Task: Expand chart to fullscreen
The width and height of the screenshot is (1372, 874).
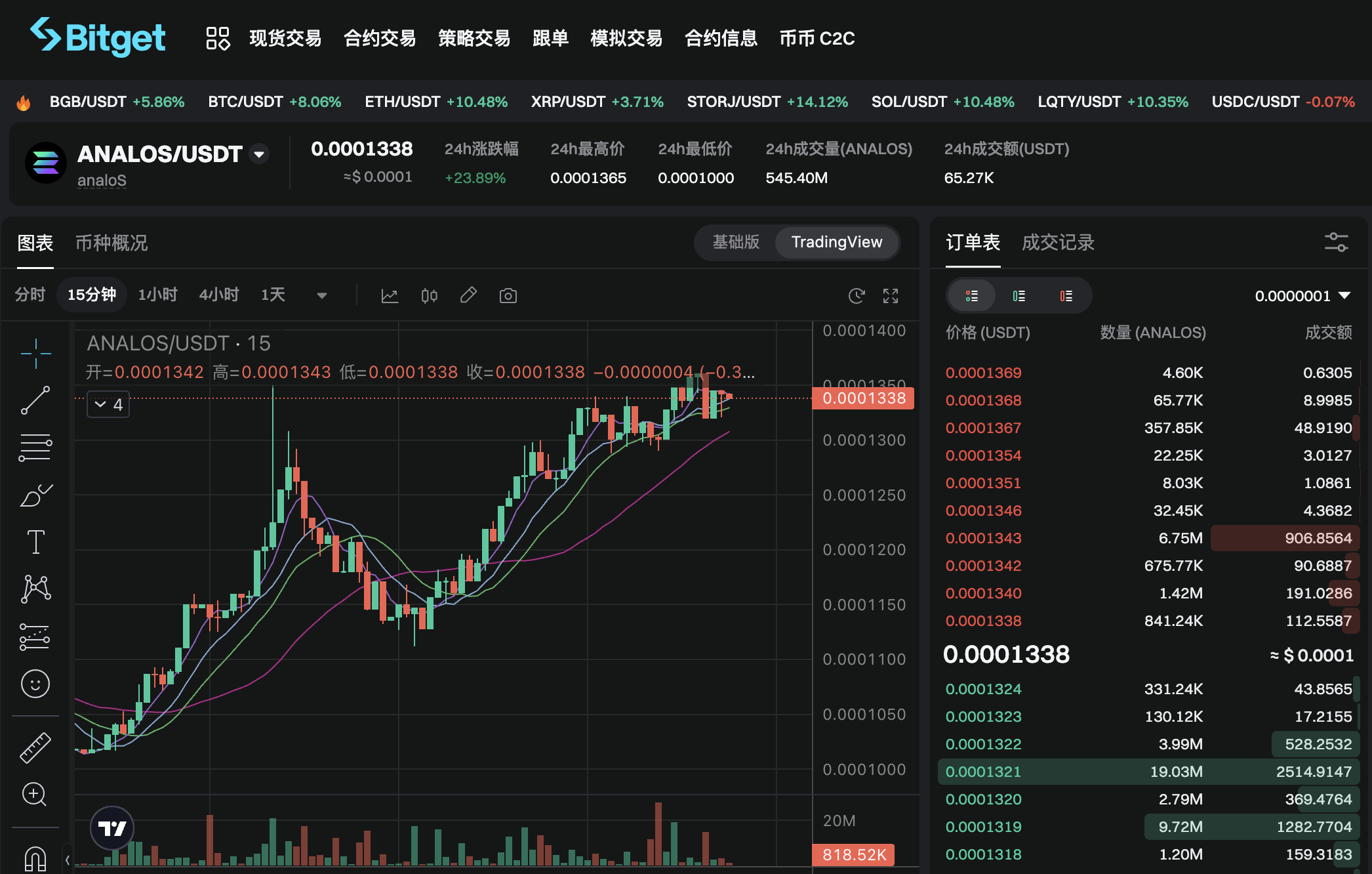Action: (891, 296)
